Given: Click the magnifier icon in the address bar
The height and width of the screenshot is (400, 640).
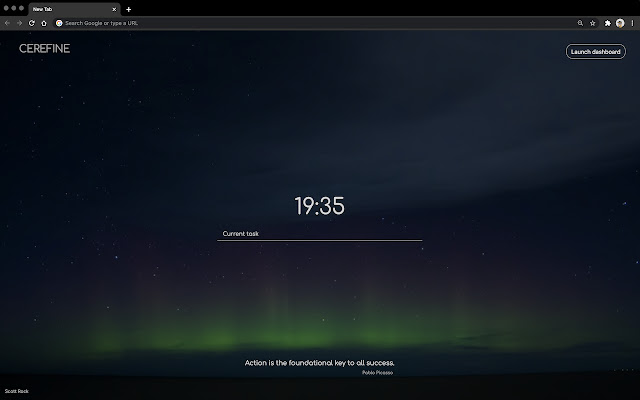Looking at the screenshot, I should tap(580, 22).
